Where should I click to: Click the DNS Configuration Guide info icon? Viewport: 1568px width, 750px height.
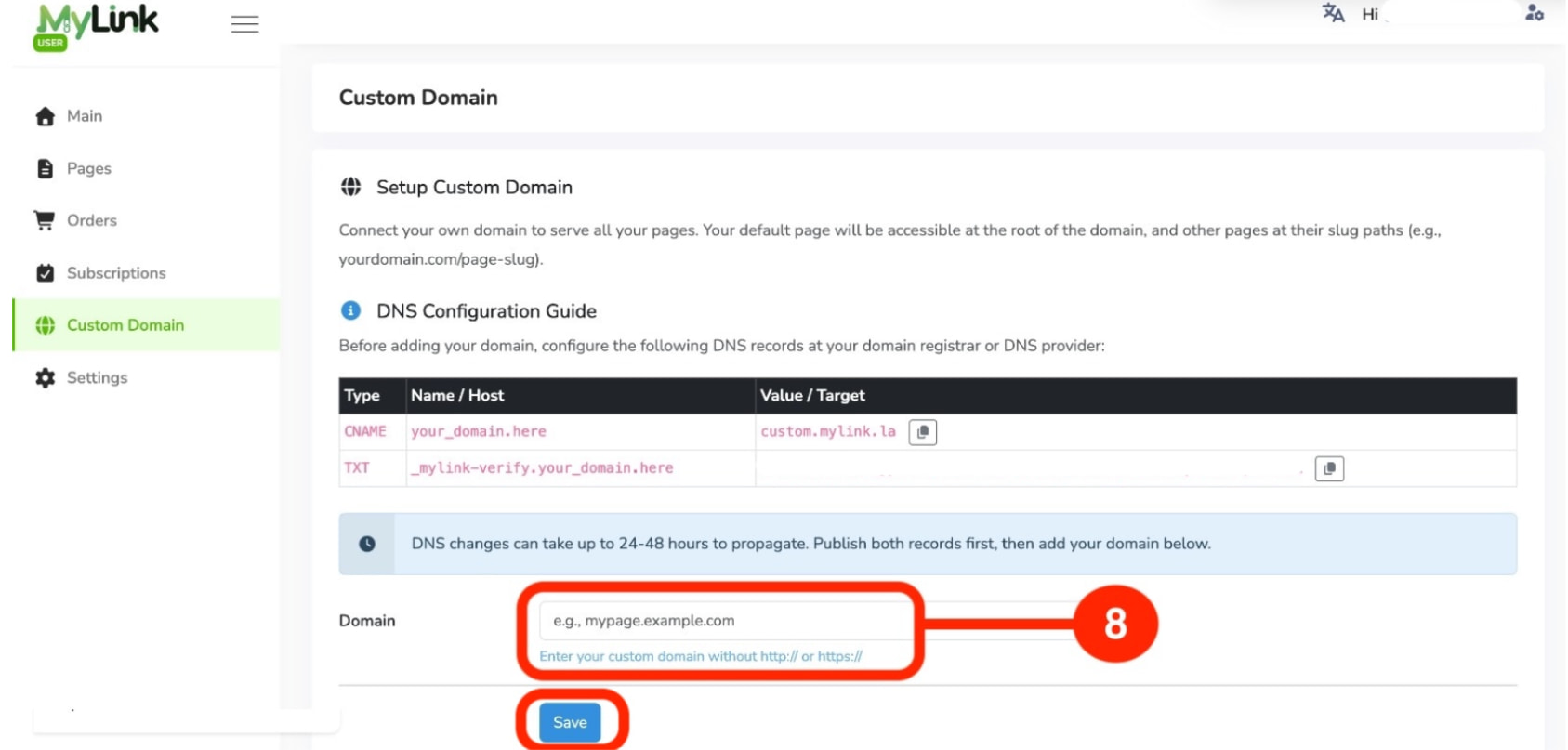[x=350, y=310]
